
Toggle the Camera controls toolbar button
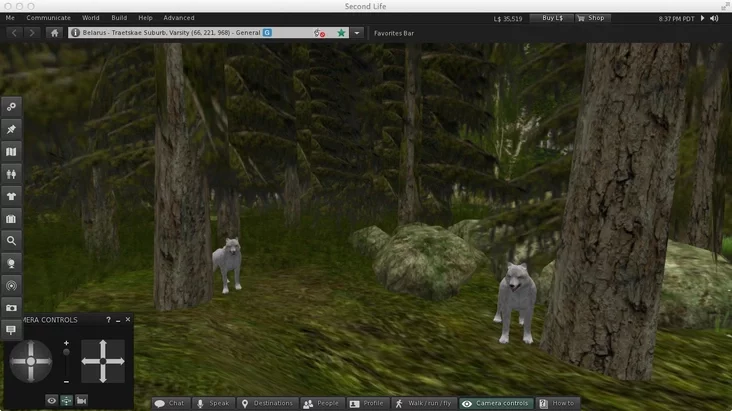496,404
